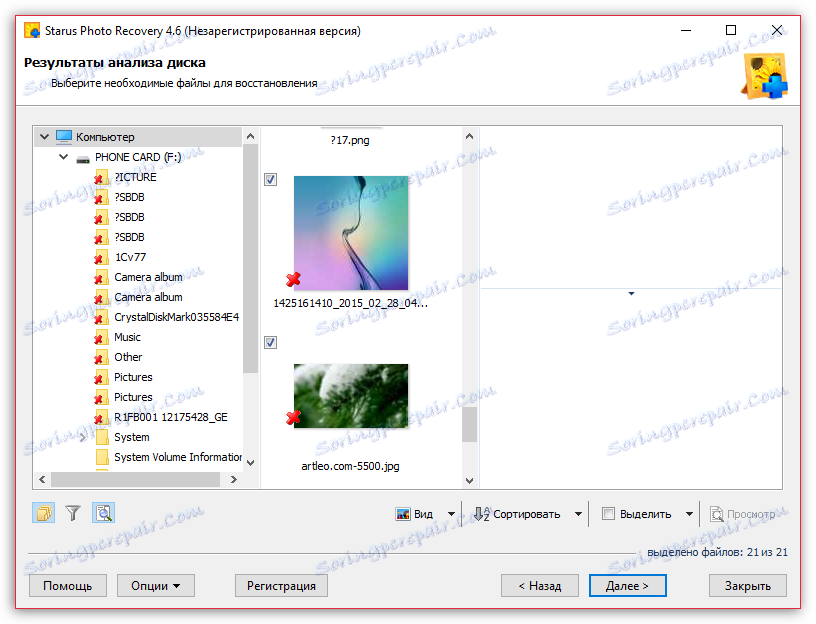This screenshot has height=624, width=816.
Task: Select the colorful abstract image thumbnail
Action: click(351, 233)
